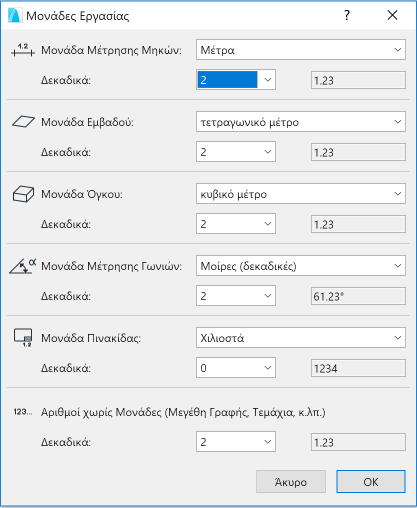Click the 123 unitless numbers icon
Viewport: 417px width, 508px height.
(23, 412)
